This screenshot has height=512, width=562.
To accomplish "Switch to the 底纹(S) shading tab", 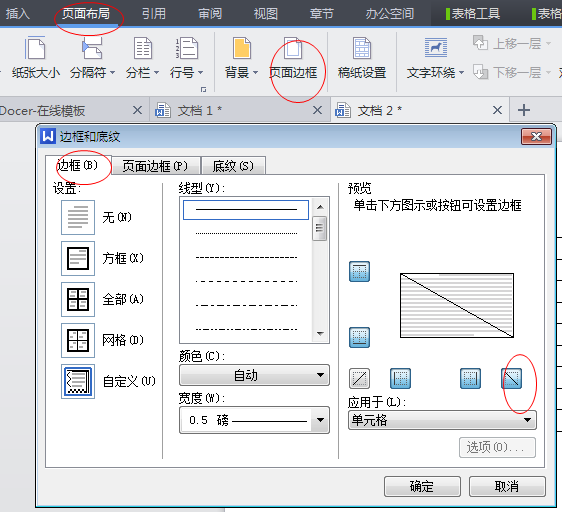I will click(x=233, y=166).
